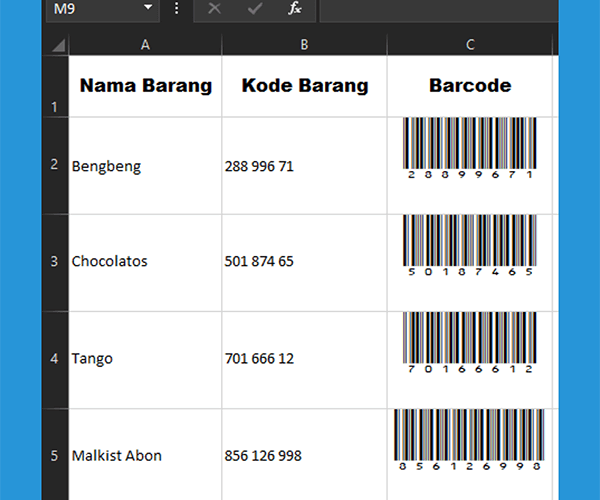This screenshot has width=600, height=500.
Task: Click the formula bar Cancel X icon
Action: tap(214, 8)
